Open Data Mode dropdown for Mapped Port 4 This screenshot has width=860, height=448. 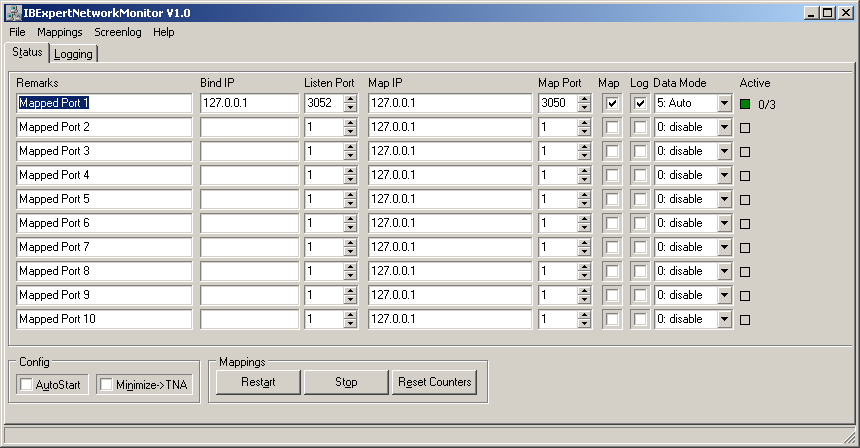pos(725,175)
